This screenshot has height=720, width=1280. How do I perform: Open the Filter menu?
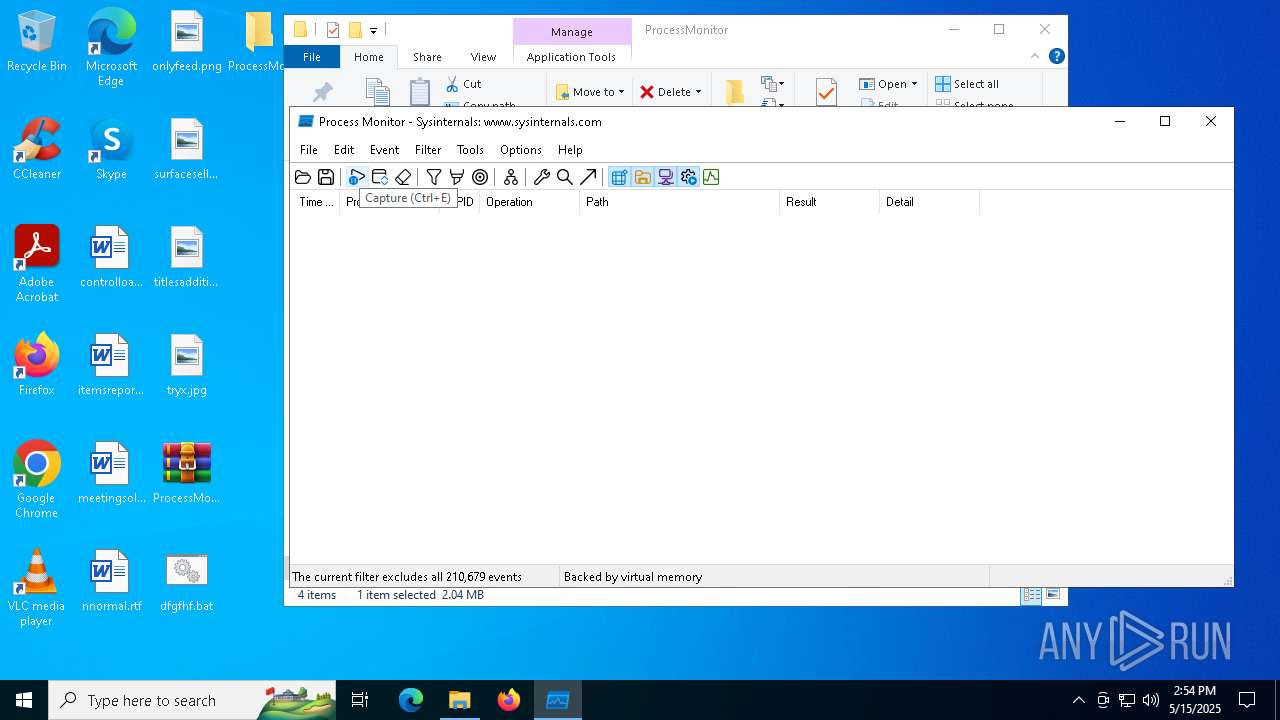[428, 150]
